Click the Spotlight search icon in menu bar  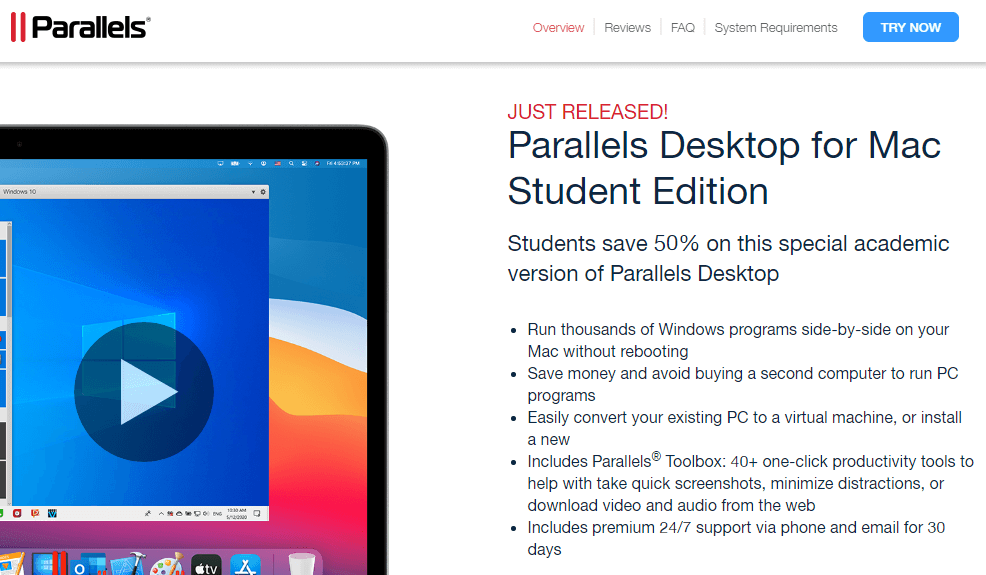click(291, 163)
